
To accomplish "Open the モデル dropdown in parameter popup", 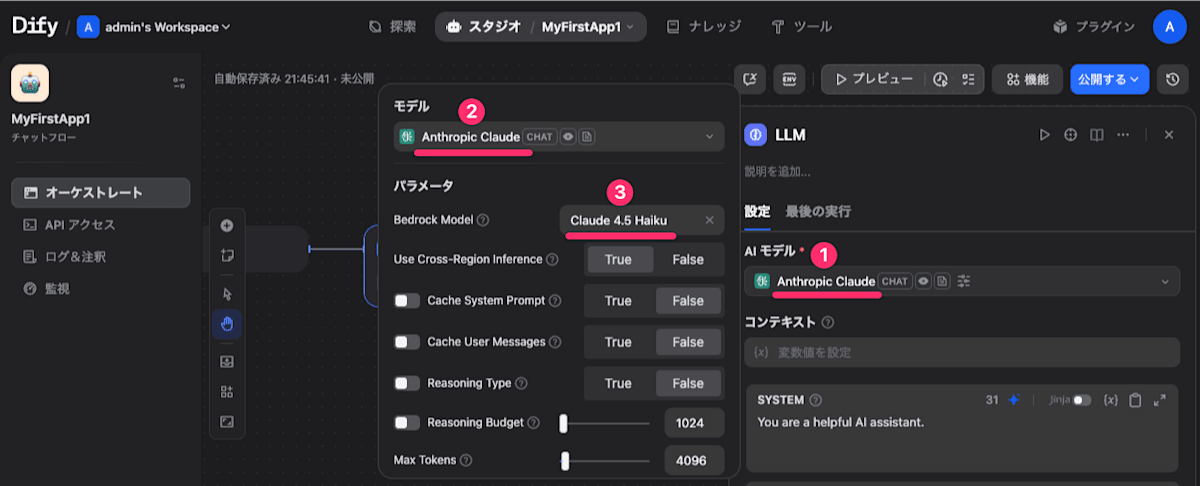I will point(558,136).
